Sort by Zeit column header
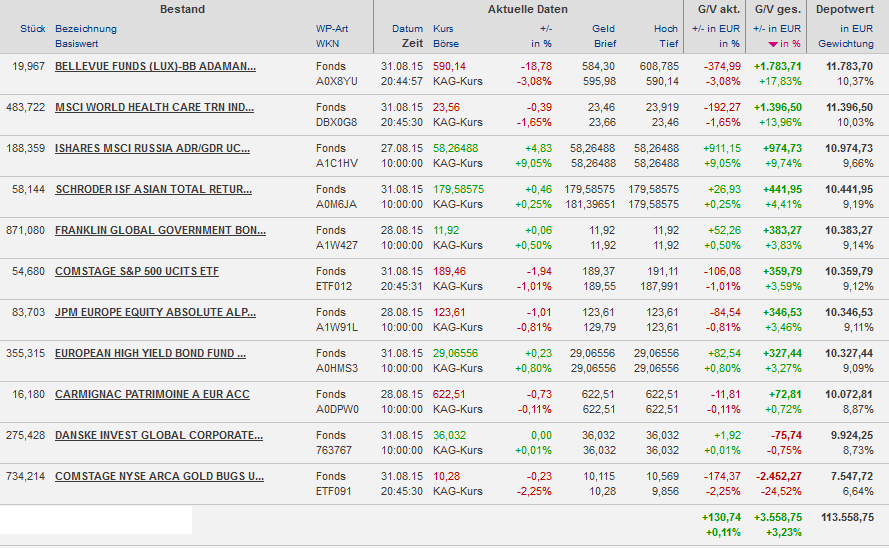 click(x=412, y=44)
